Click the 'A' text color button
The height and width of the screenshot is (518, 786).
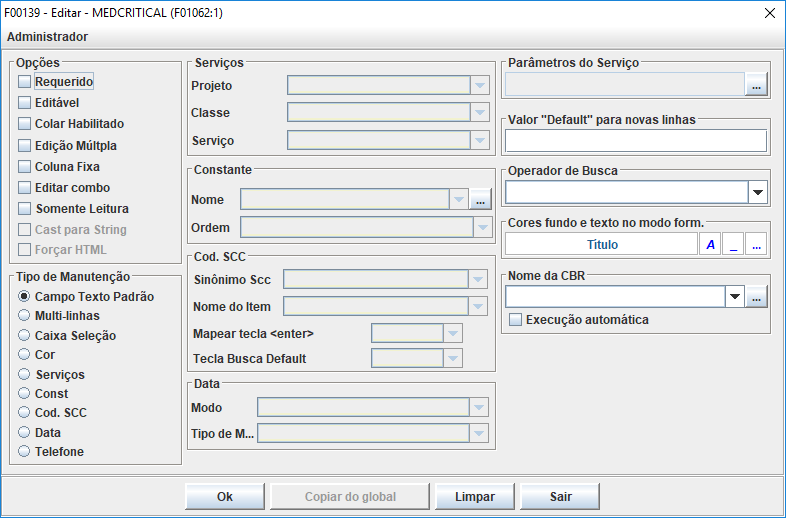pos(711,244)
